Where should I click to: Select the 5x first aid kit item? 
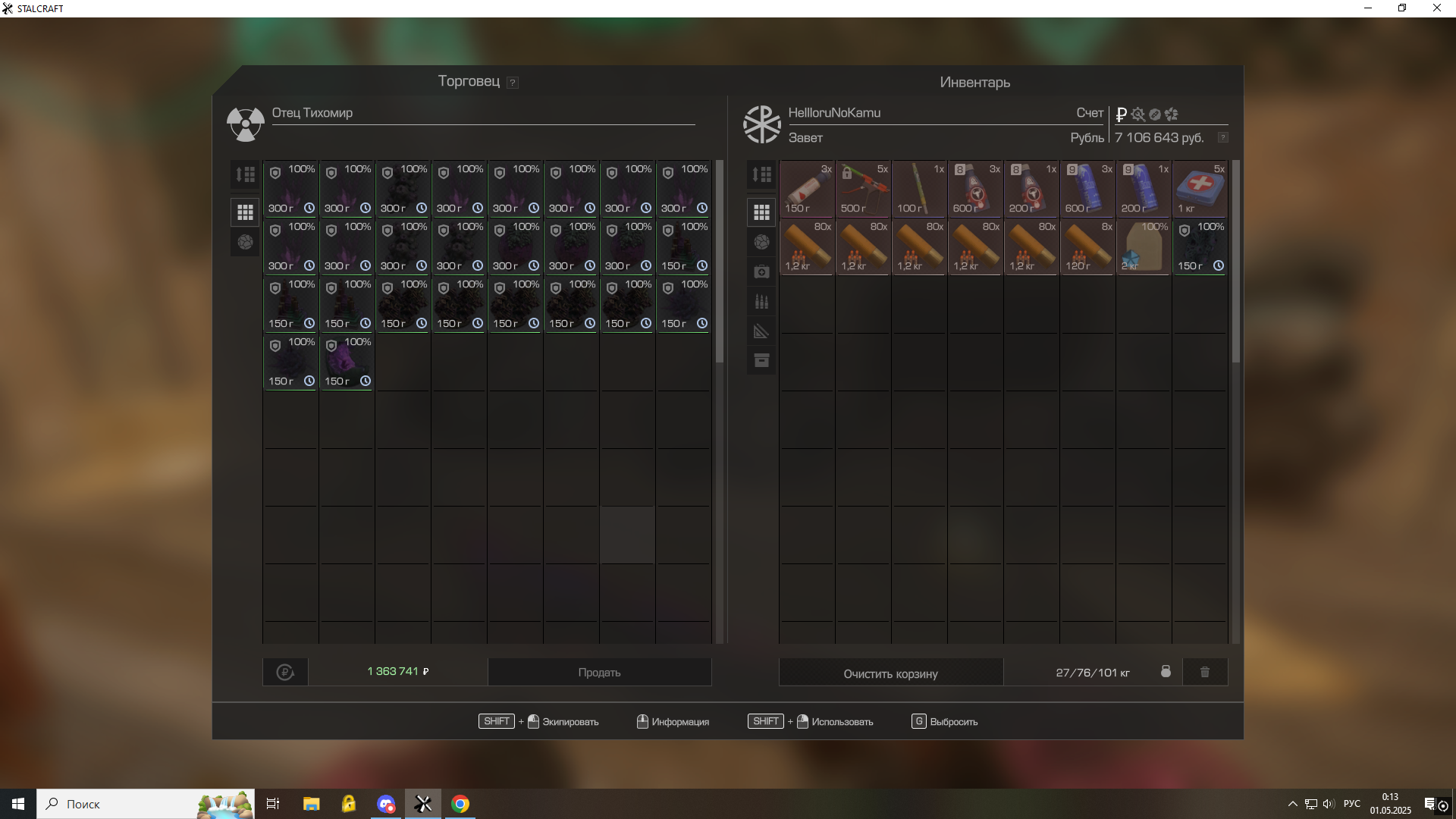[1200, 189]
